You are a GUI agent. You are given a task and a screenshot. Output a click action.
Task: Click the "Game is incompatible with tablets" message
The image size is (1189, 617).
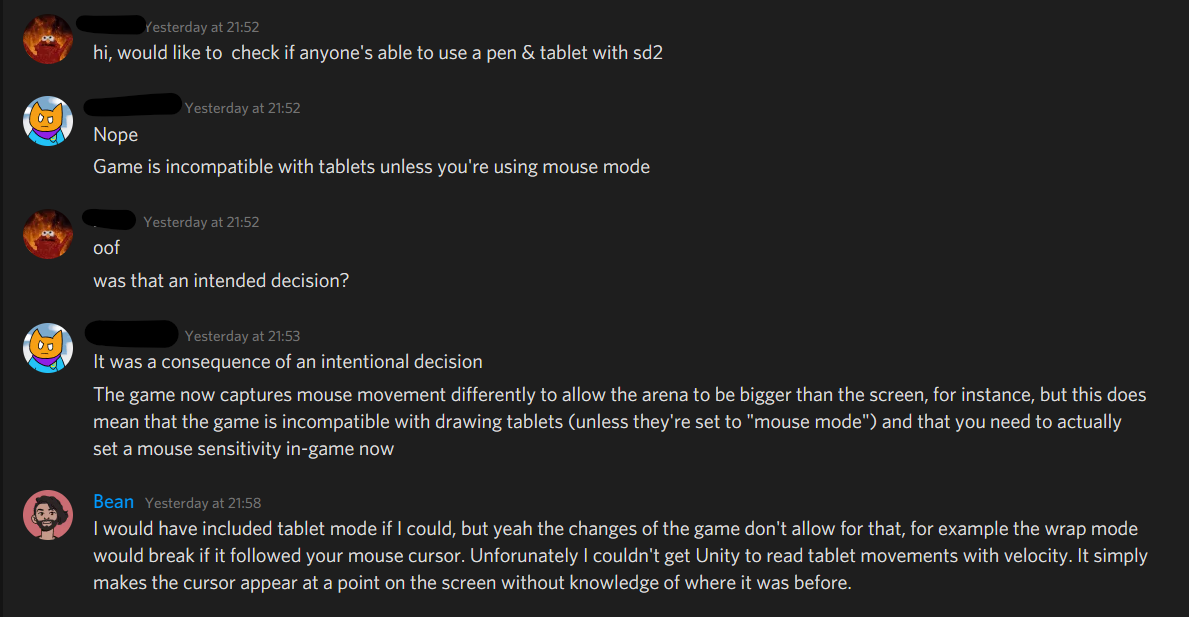(x=371, y=167)
